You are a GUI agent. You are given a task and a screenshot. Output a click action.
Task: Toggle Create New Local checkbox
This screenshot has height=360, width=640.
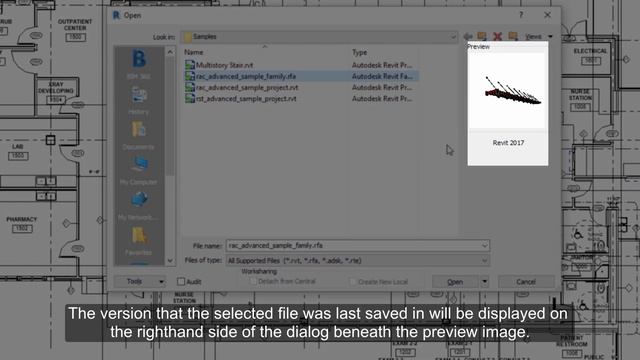[x=353, y=282]
